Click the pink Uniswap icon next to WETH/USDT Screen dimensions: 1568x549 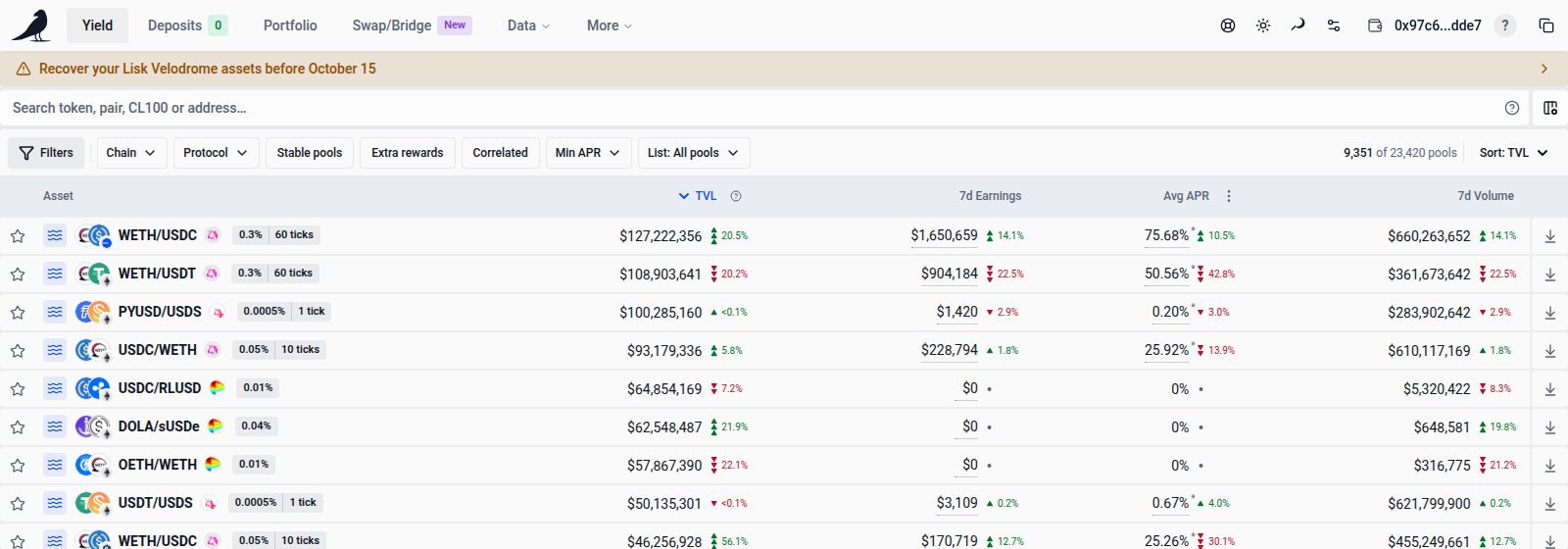pos(212,274)
